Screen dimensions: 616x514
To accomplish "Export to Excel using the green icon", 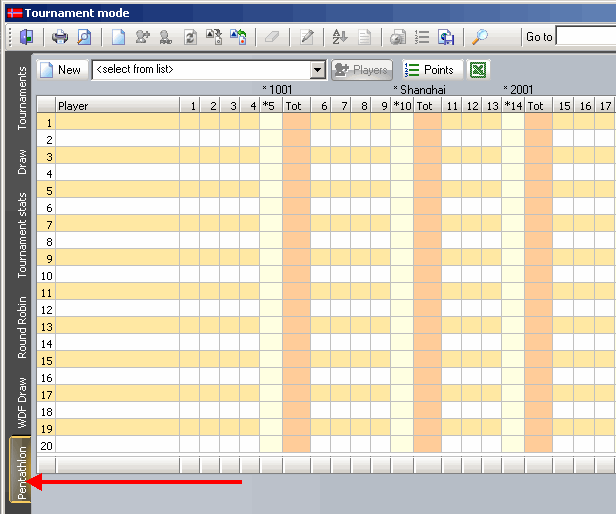I will click(x=480, y=70).
